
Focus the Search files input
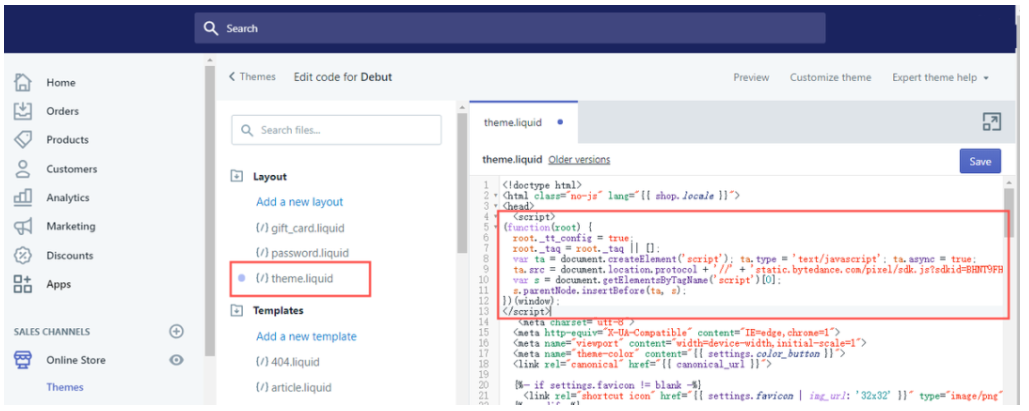point(336,130)
